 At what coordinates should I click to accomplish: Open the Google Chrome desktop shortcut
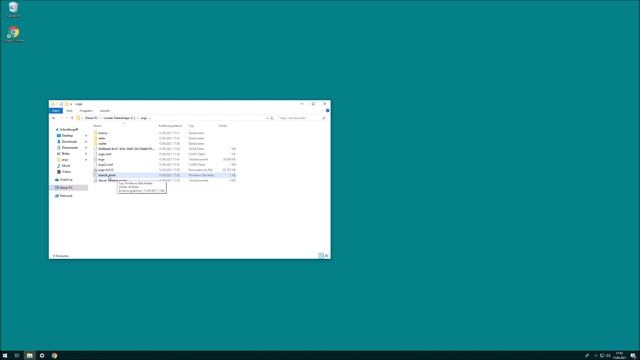click(x=13, y=34)
